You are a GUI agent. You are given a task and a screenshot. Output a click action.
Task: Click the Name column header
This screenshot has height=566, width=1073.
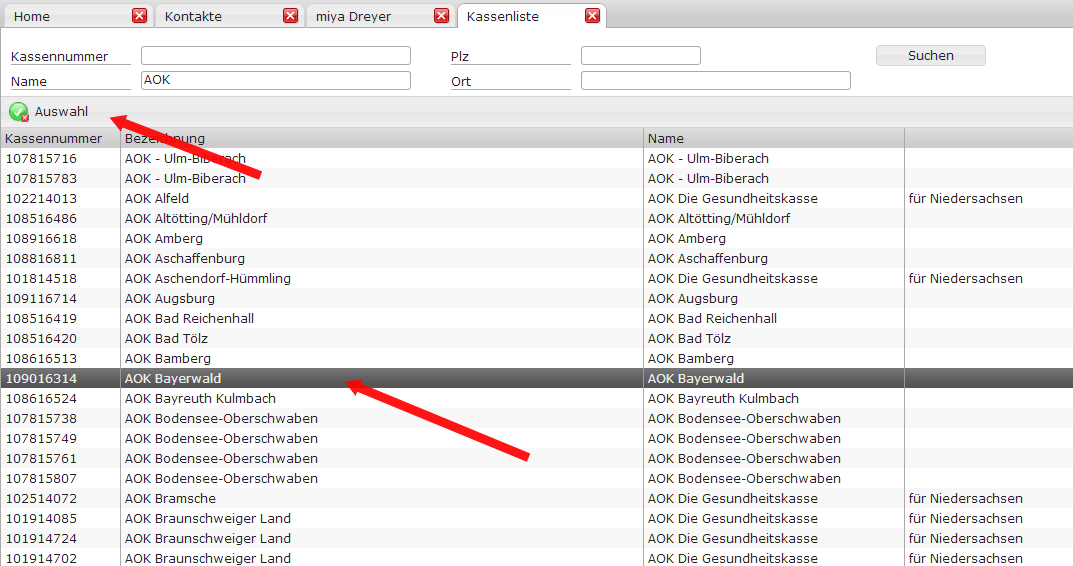pos(774,138)
